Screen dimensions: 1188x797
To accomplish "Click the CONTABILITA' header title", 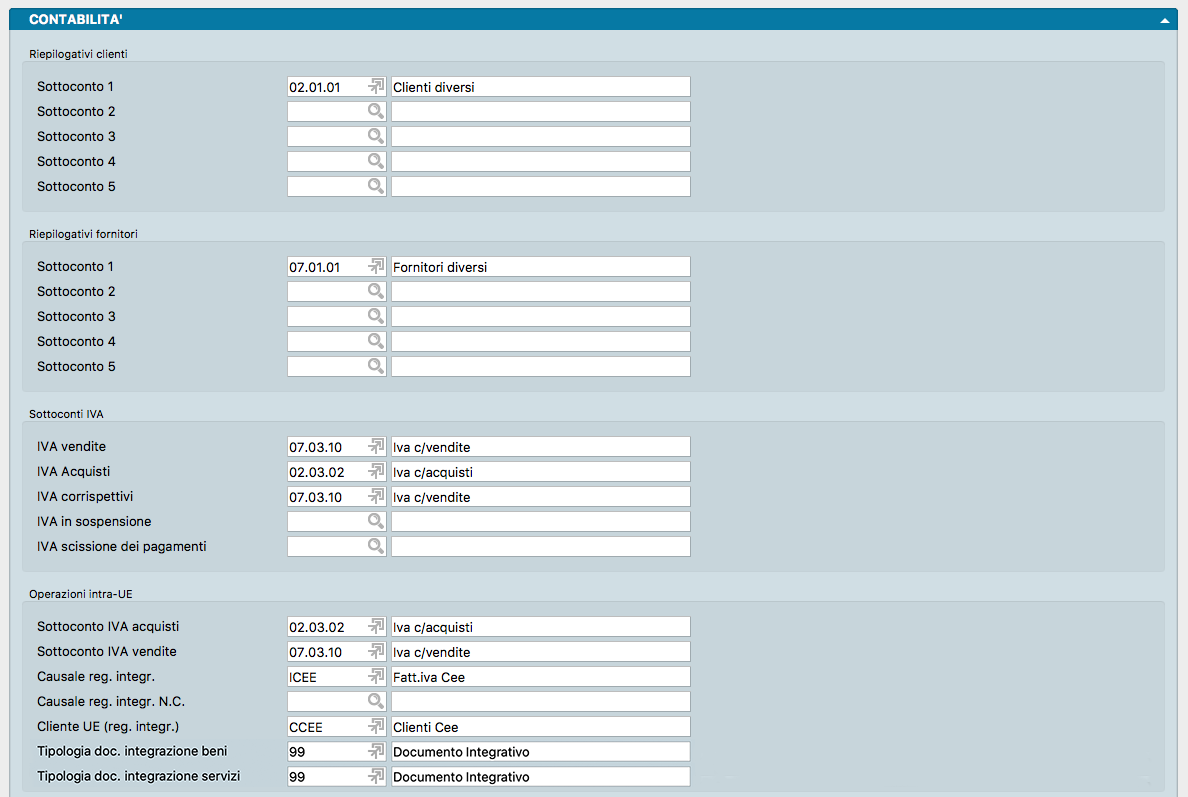I will pos(76,20).
